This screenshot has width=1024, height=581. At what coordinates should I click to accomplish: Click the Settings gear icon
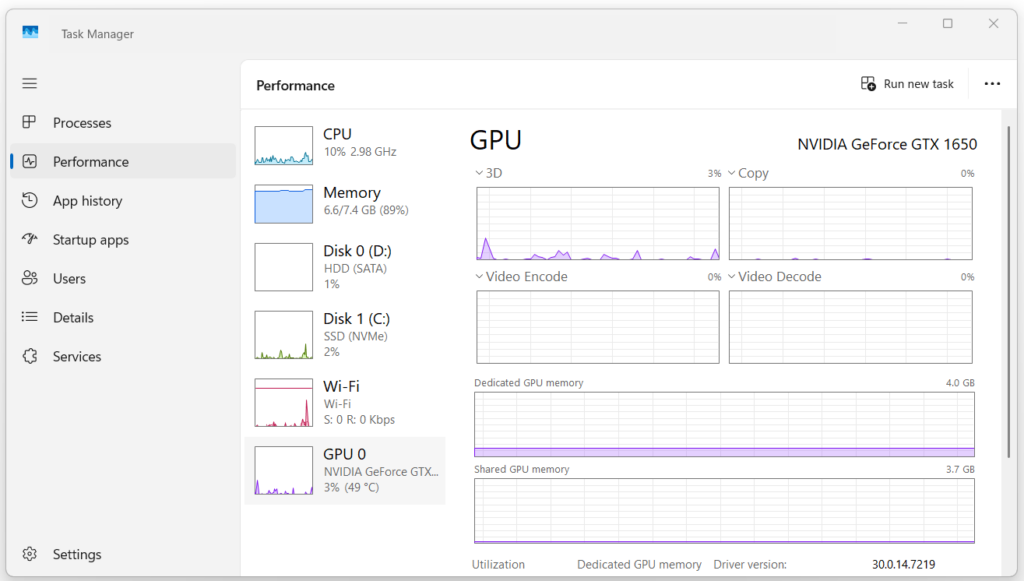(x=29, y=554)
